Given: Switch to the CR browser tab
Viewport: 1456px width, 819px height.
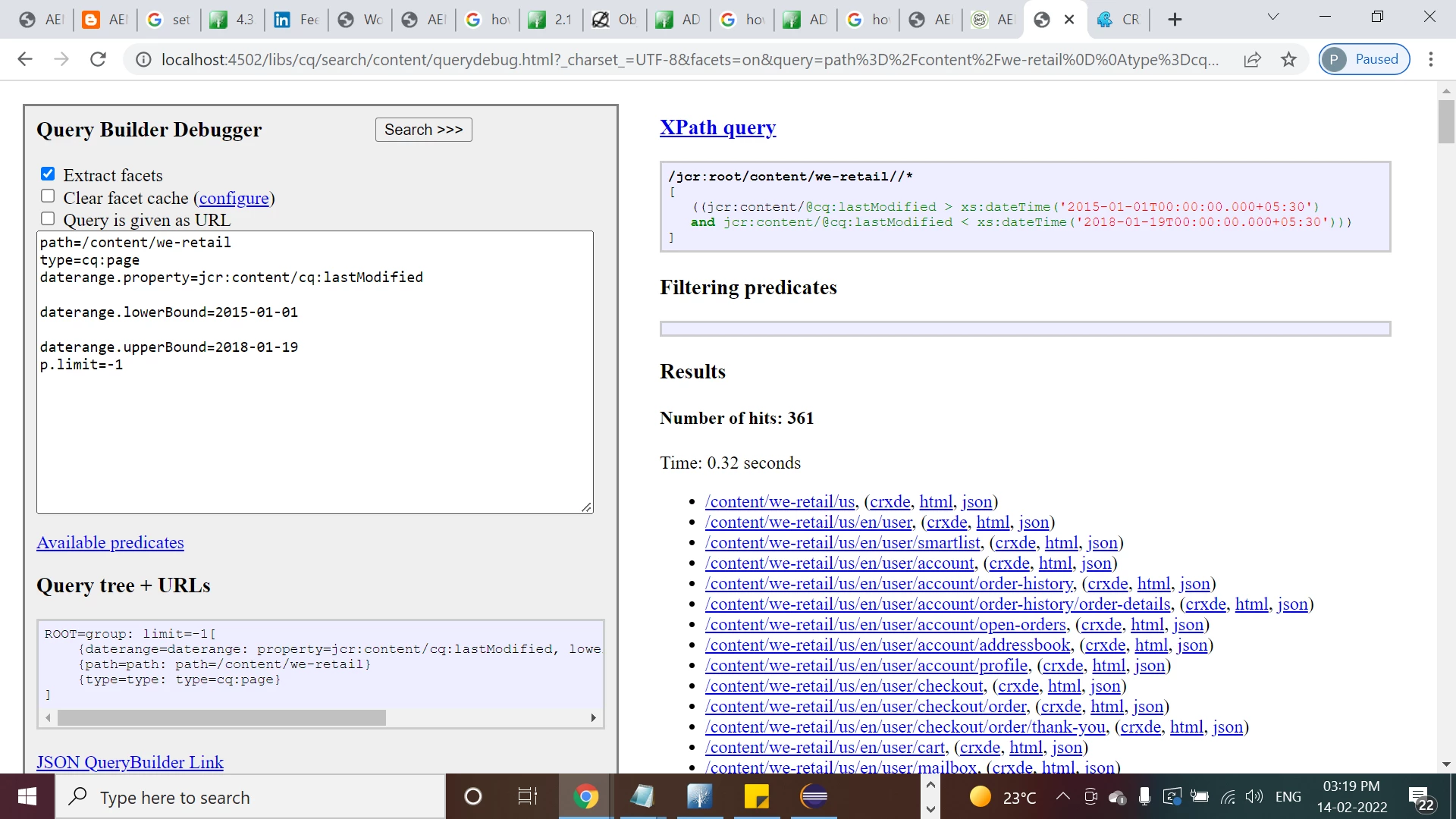Looking at the screenshot, I should 1119,20.
